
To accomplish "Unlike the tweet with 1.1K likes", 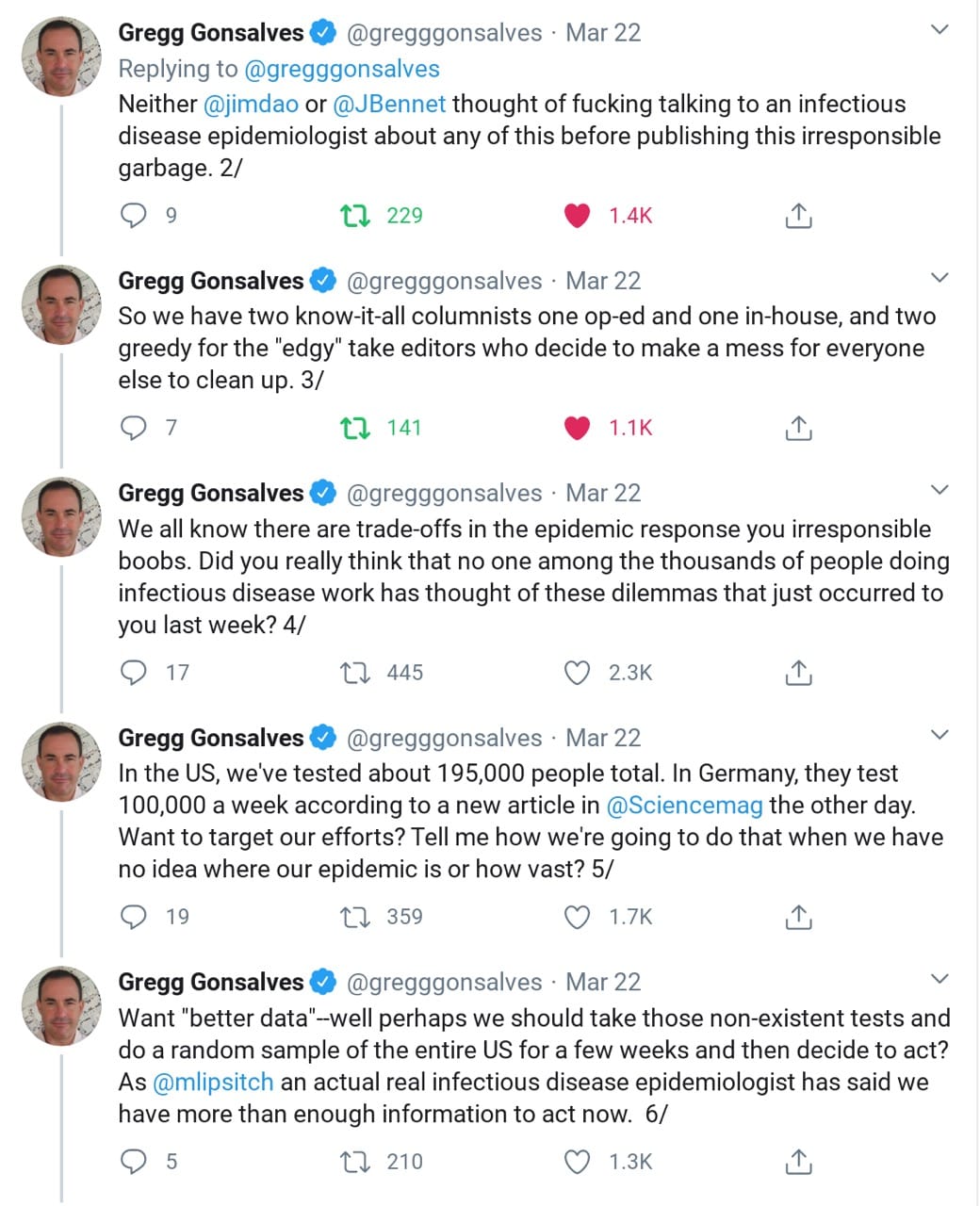I will 577,428.
